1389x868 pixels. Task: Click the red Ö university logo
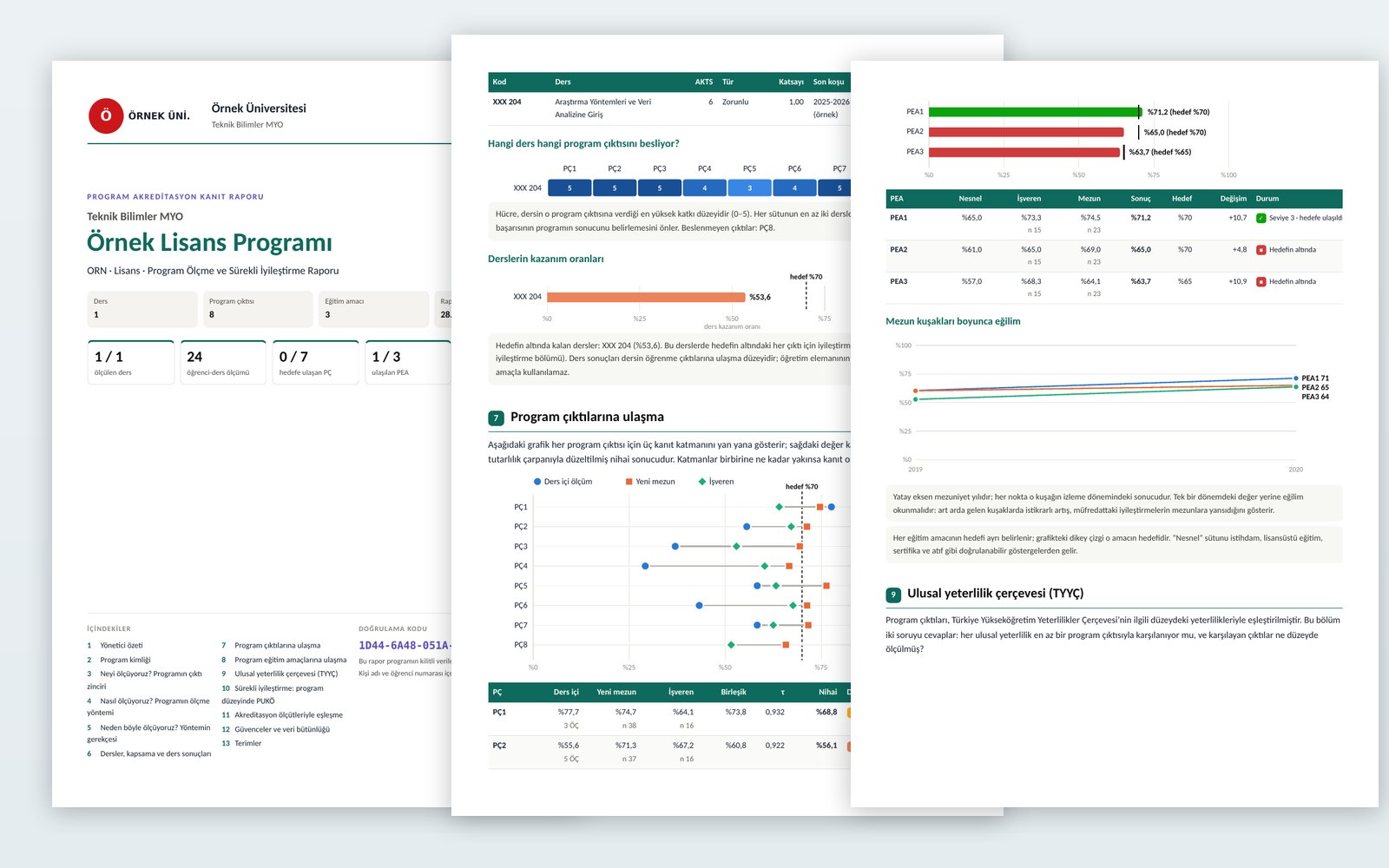click(x=106, y=115)
